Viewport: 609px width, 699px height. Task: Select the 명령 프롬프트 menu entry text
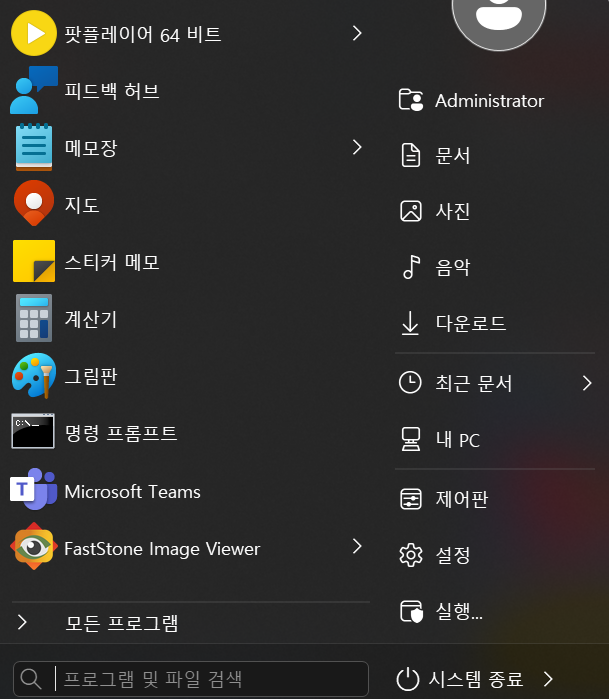pyautogui.click(x=121, y=433)
